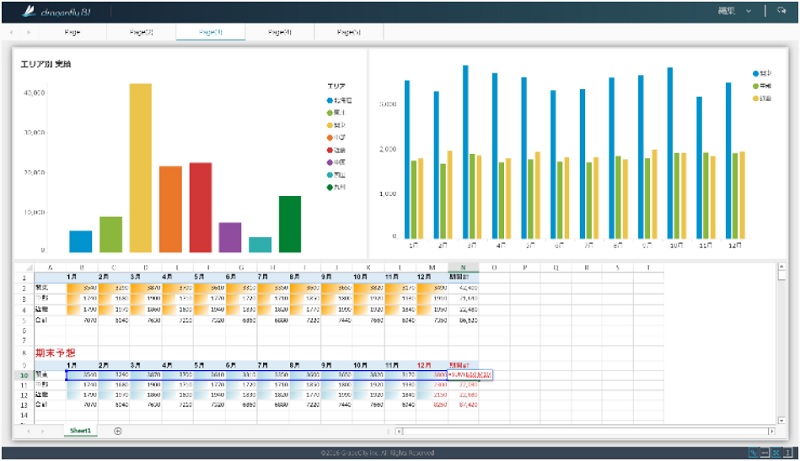
Task: Open the Page(4) tab
Action: pos(280,32)
